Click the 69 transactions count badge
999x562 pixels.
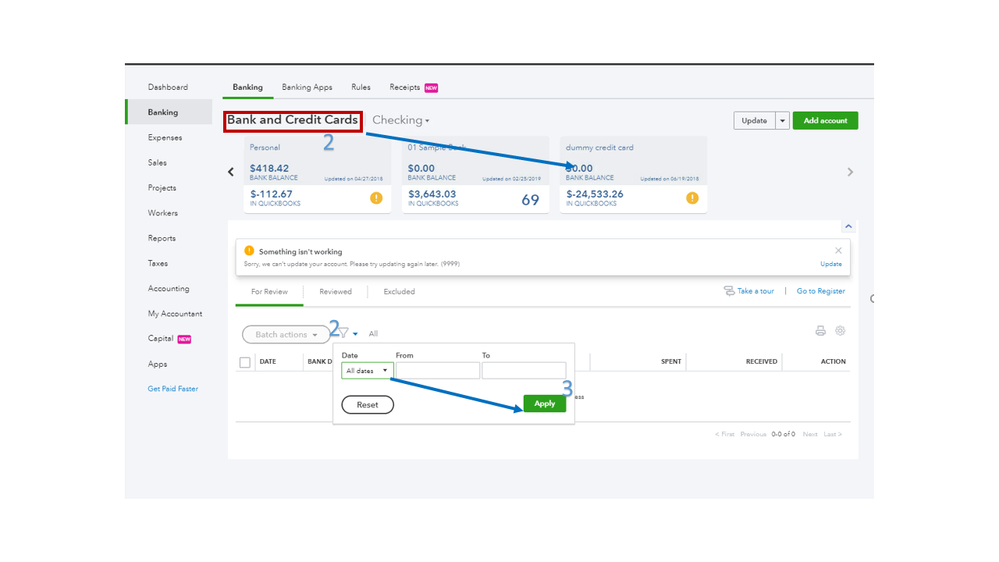(x=530, y=200)
